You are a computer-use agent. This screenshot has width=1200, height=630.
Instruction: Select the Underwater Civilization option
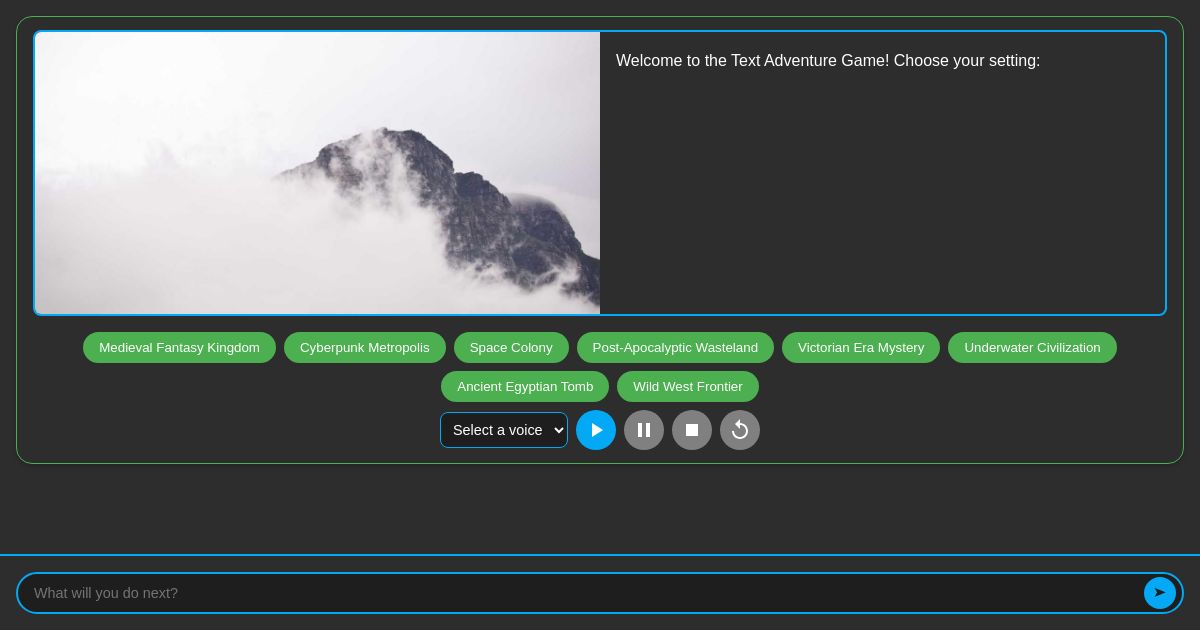click(x=1032, y=347)
